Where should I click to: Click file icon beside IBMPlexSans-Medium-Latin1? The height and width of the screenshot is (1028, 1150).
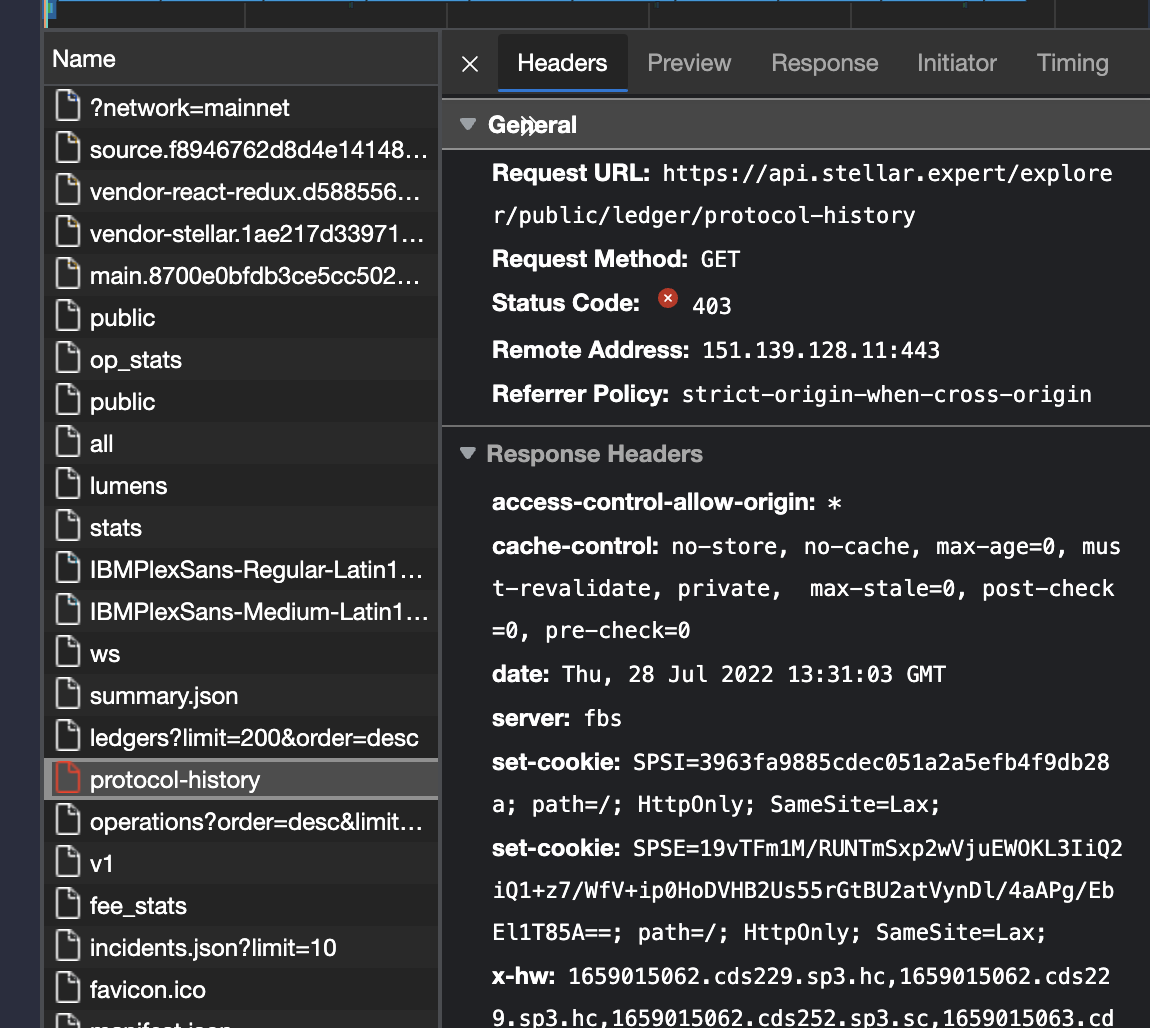click(x=67, y=610)
